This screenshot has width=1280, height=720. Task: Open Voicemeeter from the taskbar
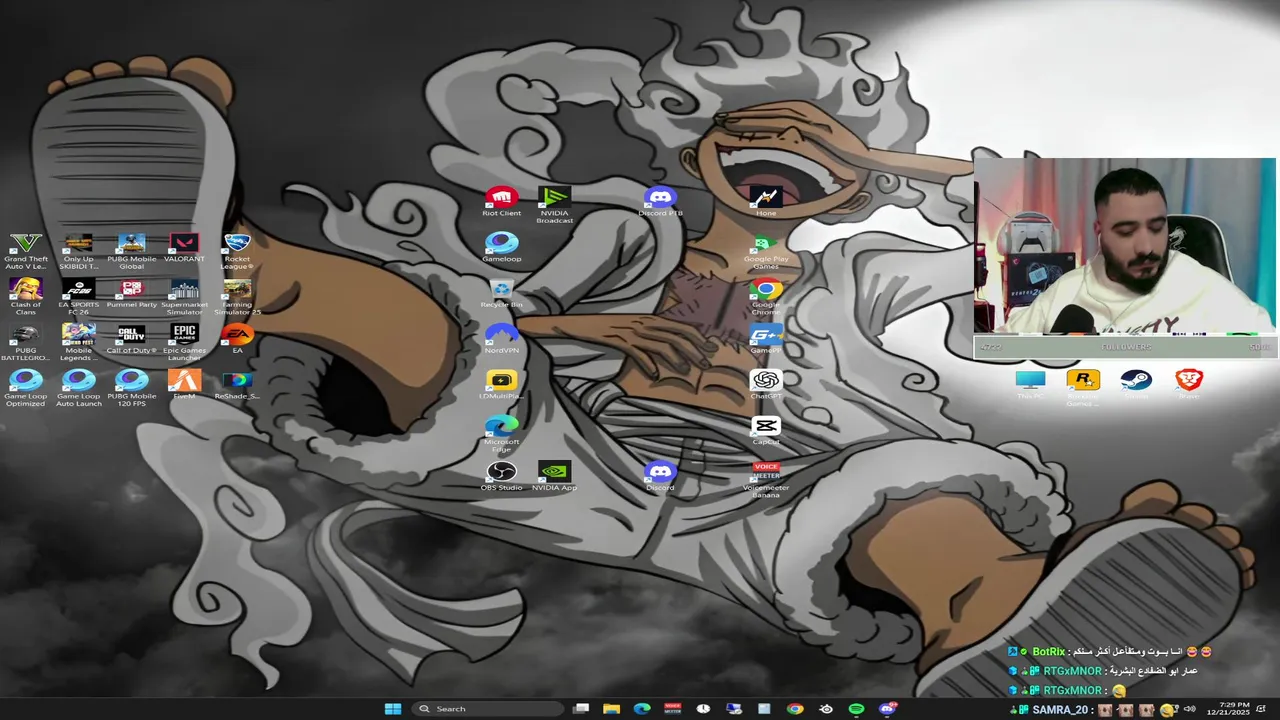click(x=673, y=709)
